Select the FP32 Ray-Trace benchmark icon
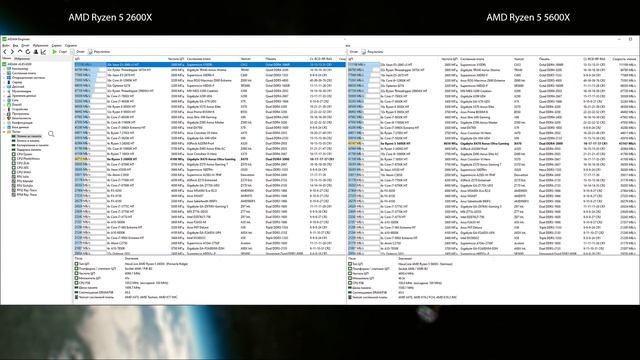Screen dimensions: 640x360 [13, 190]
